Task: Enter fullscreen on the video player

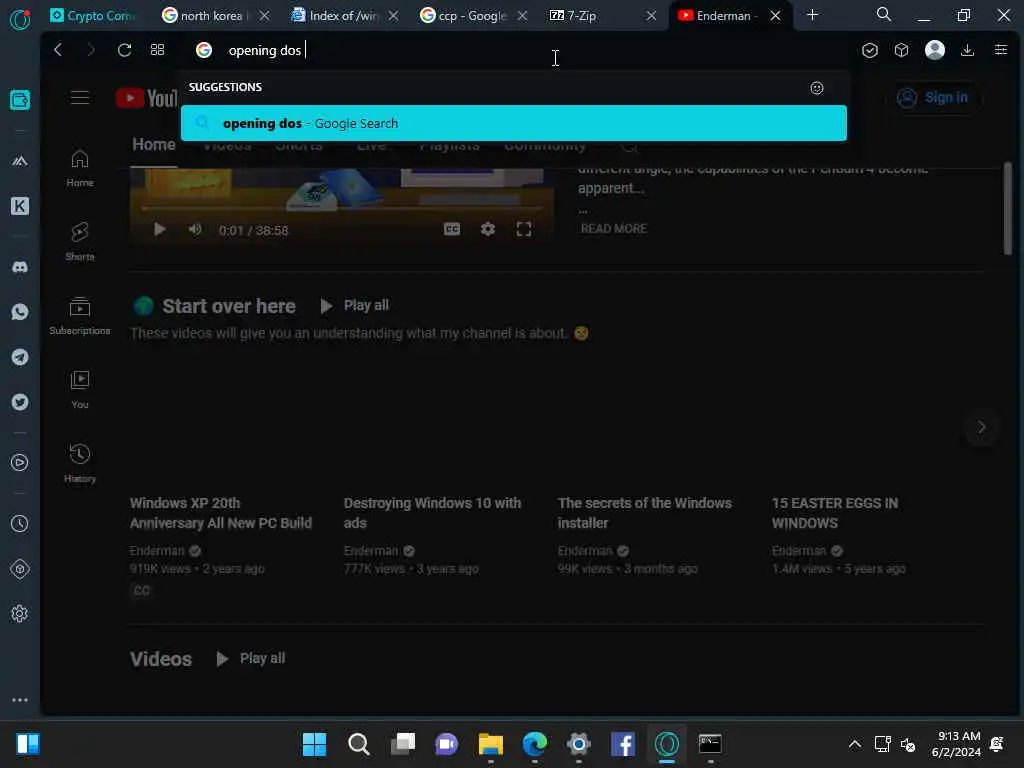Action: (524, 229)
